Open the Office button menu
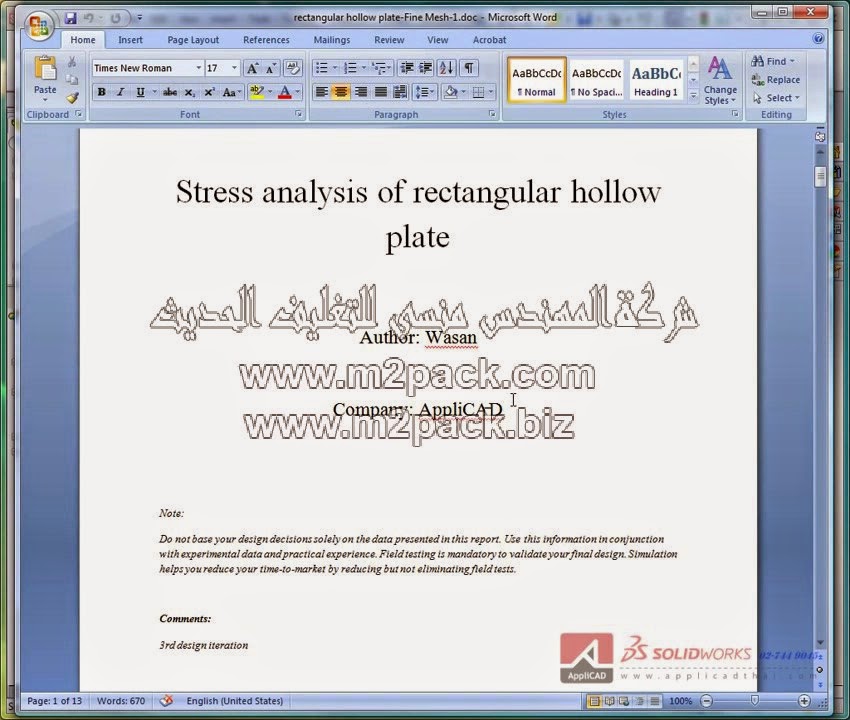 [x=39, y=27]
